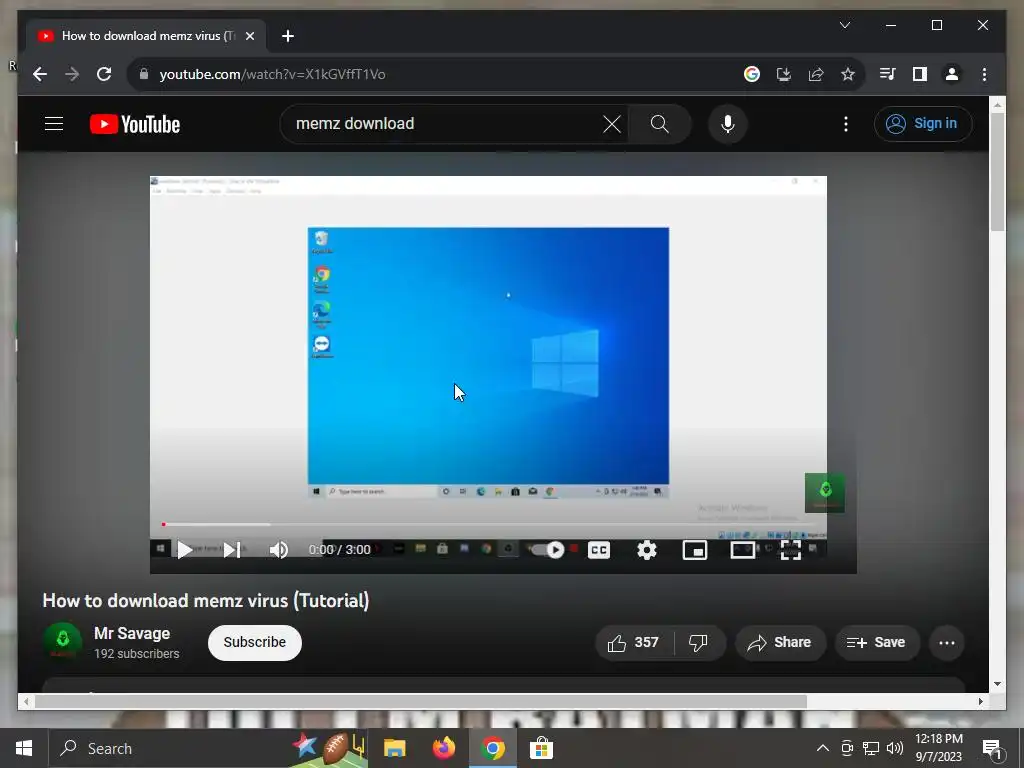Enter fullscreen video mode
The image size is (1024, 768).
coord(791,550)
